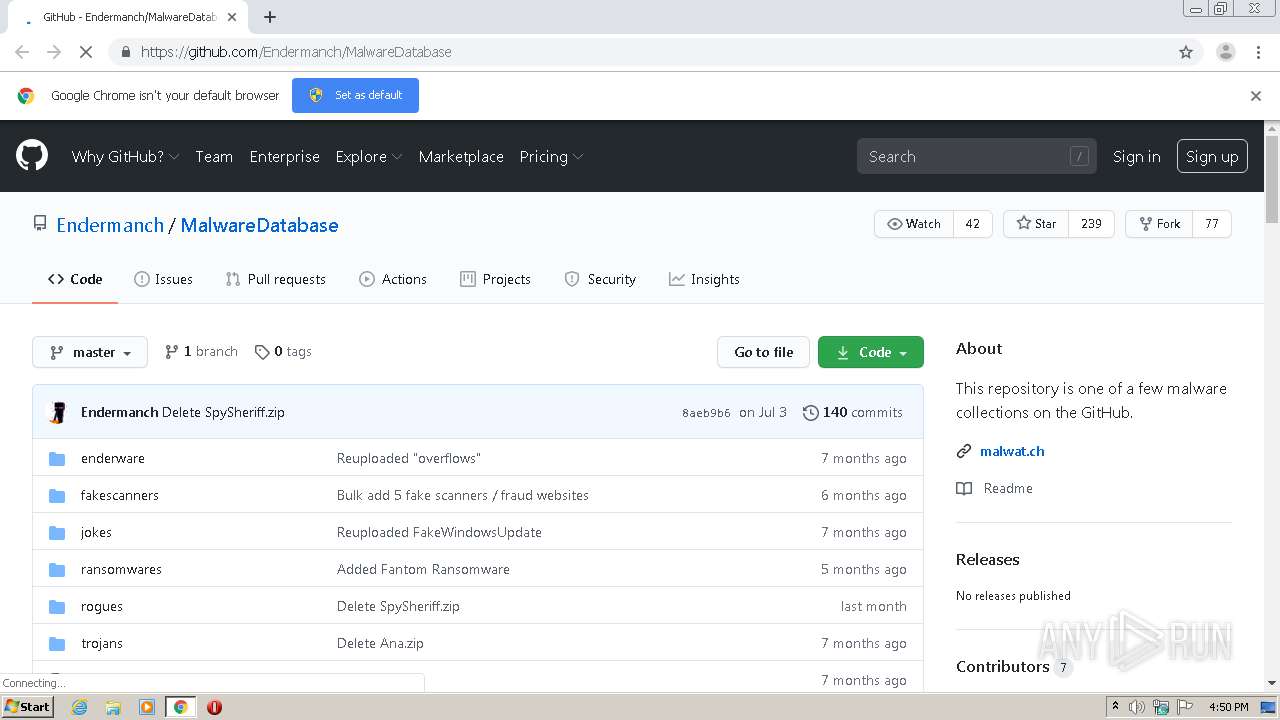Screen dimensions: 1280x720
Task: Watch the repository
Action: pyautogui.click(x=914, y=224)
